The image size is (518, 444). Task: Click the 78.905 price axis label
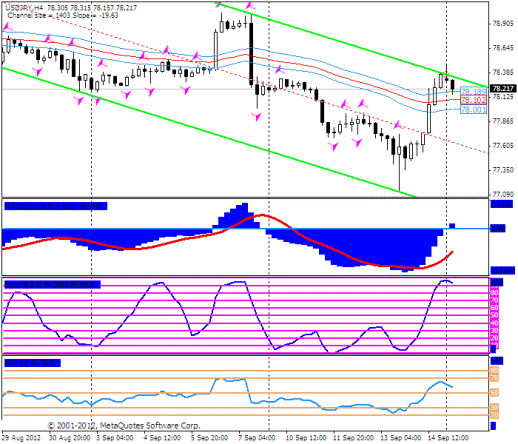[x=503, y=24]
